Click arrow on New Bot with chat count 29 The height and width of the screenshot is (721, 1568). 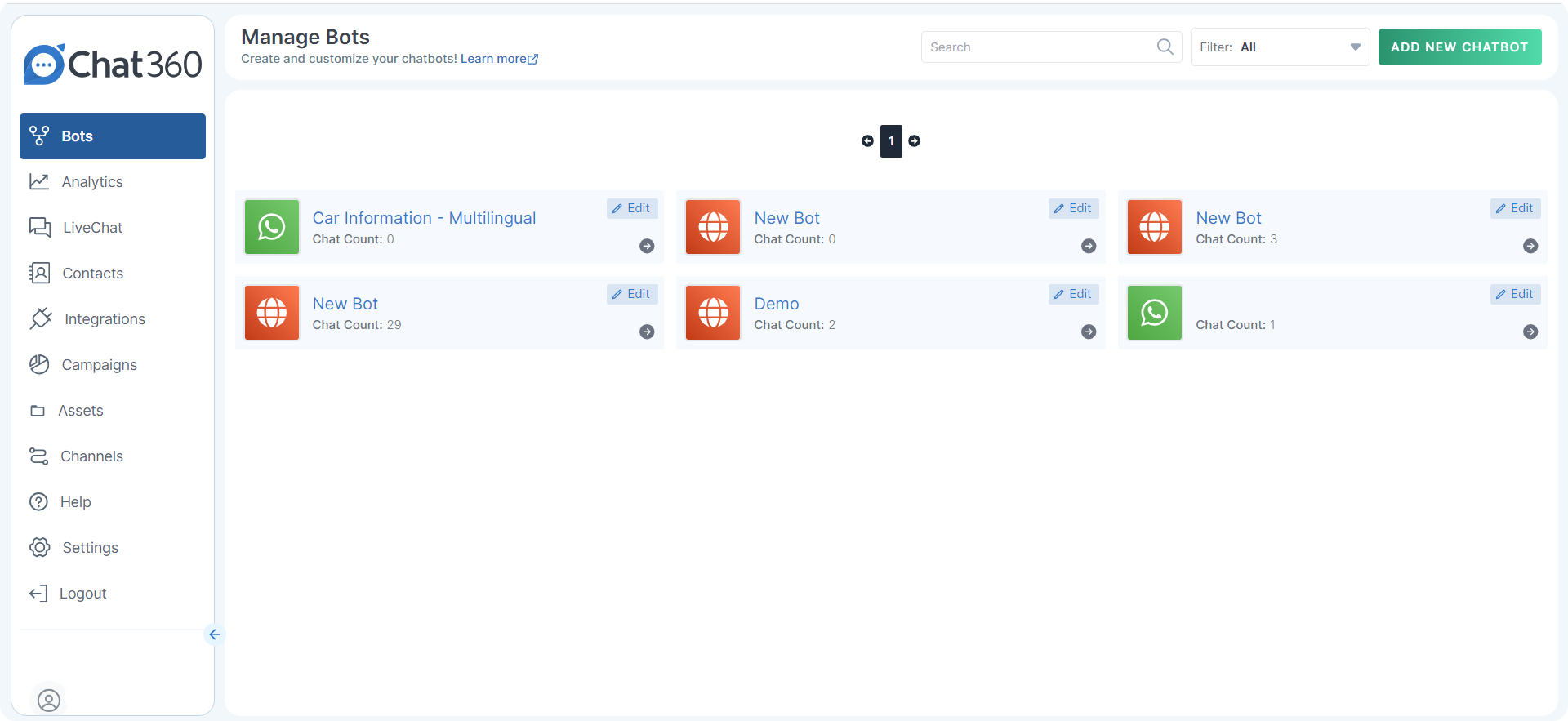647,332
